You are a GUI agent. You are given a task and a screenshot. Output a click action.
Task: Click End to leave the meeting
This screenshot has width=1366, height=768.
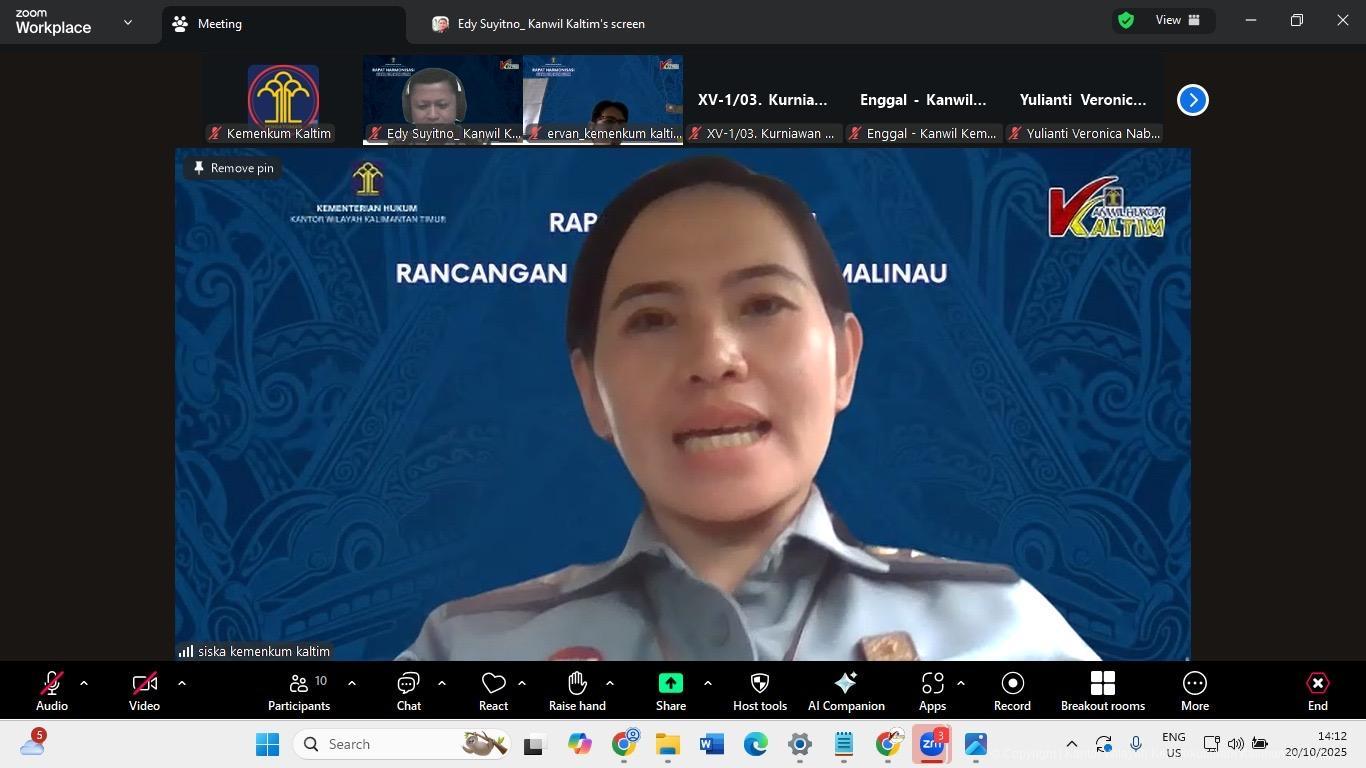coord(1317,691)
